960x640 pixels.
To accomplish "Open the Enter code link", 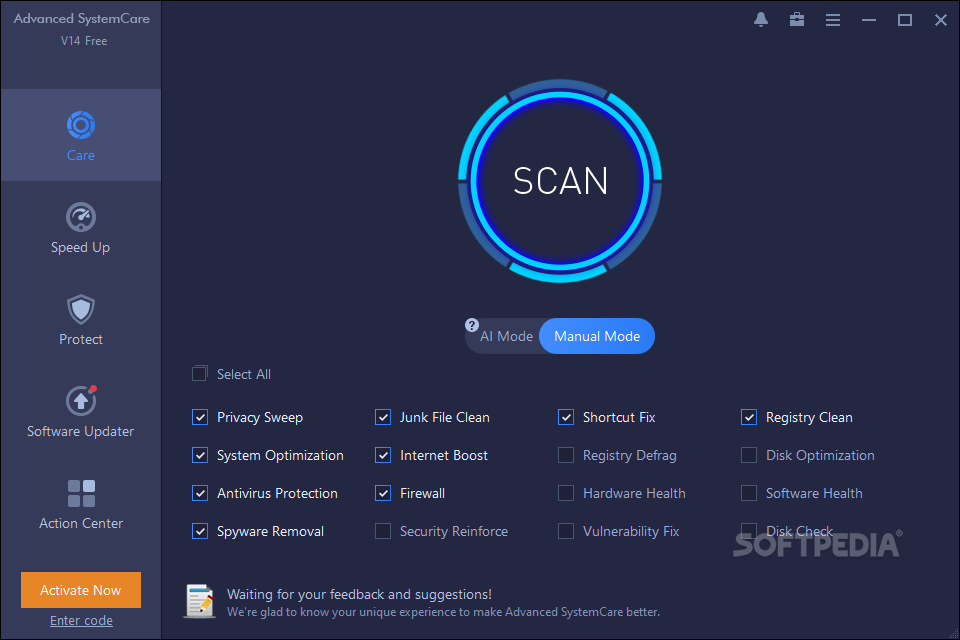I will click(81, 620).
